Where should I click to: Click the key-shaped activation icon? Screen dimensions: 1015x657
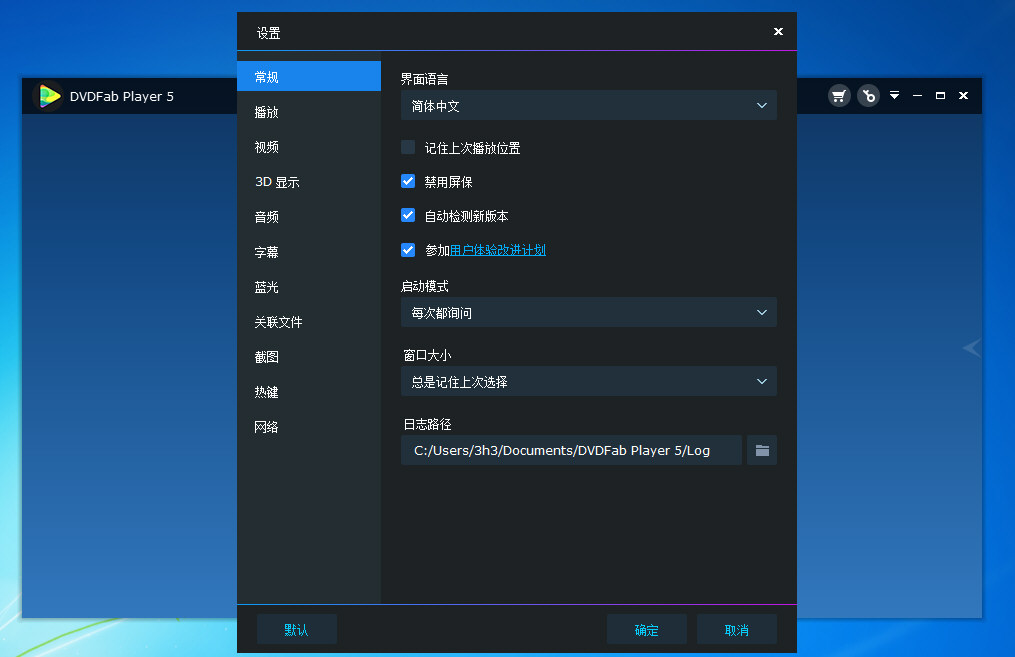coord(868,95)
